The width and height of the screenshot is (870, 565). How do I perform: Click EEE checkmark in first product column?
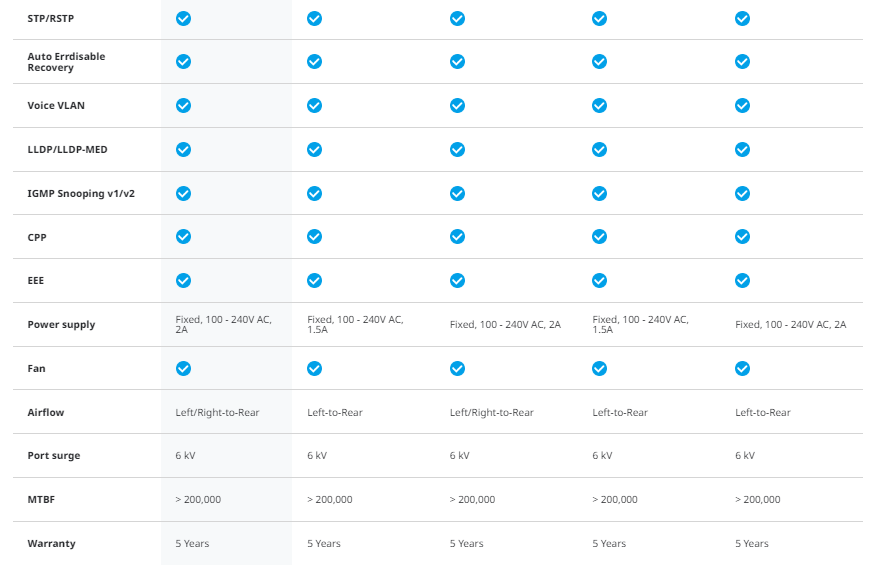pyautogui.click(x=183, y=280)
